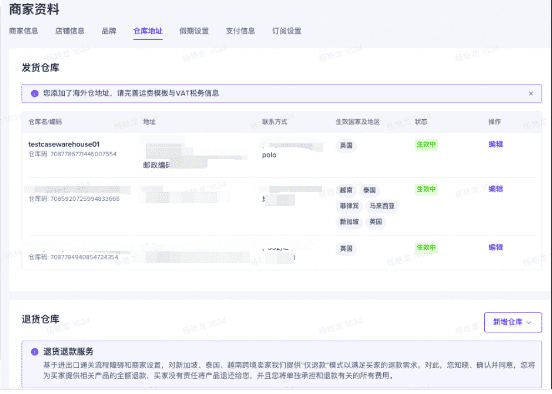
Task: Open the 品牌 tab
Action: click(x=109, y=31)
